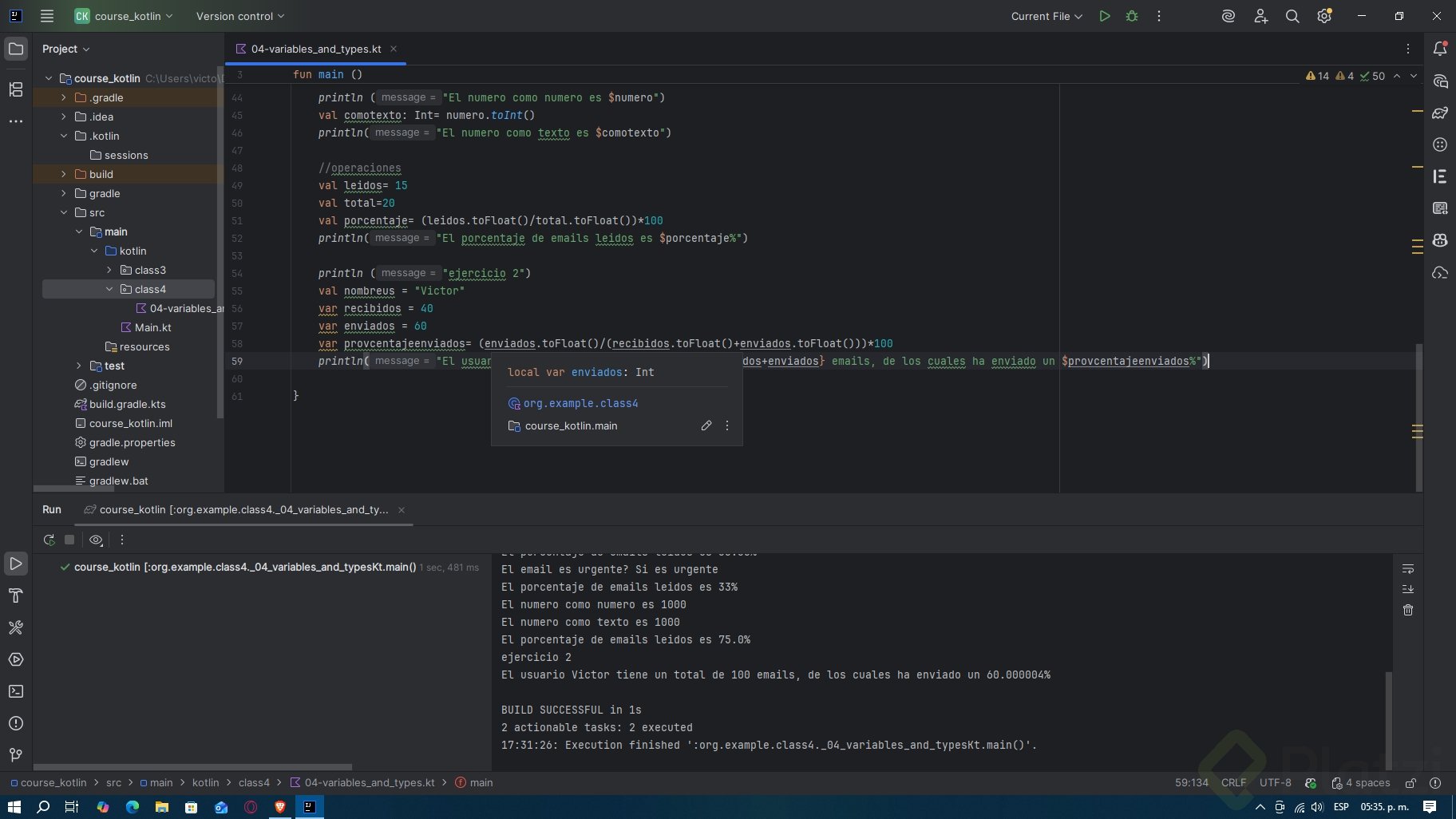Open the Git tool window icon
The image size is (1456, 819).
16,755
